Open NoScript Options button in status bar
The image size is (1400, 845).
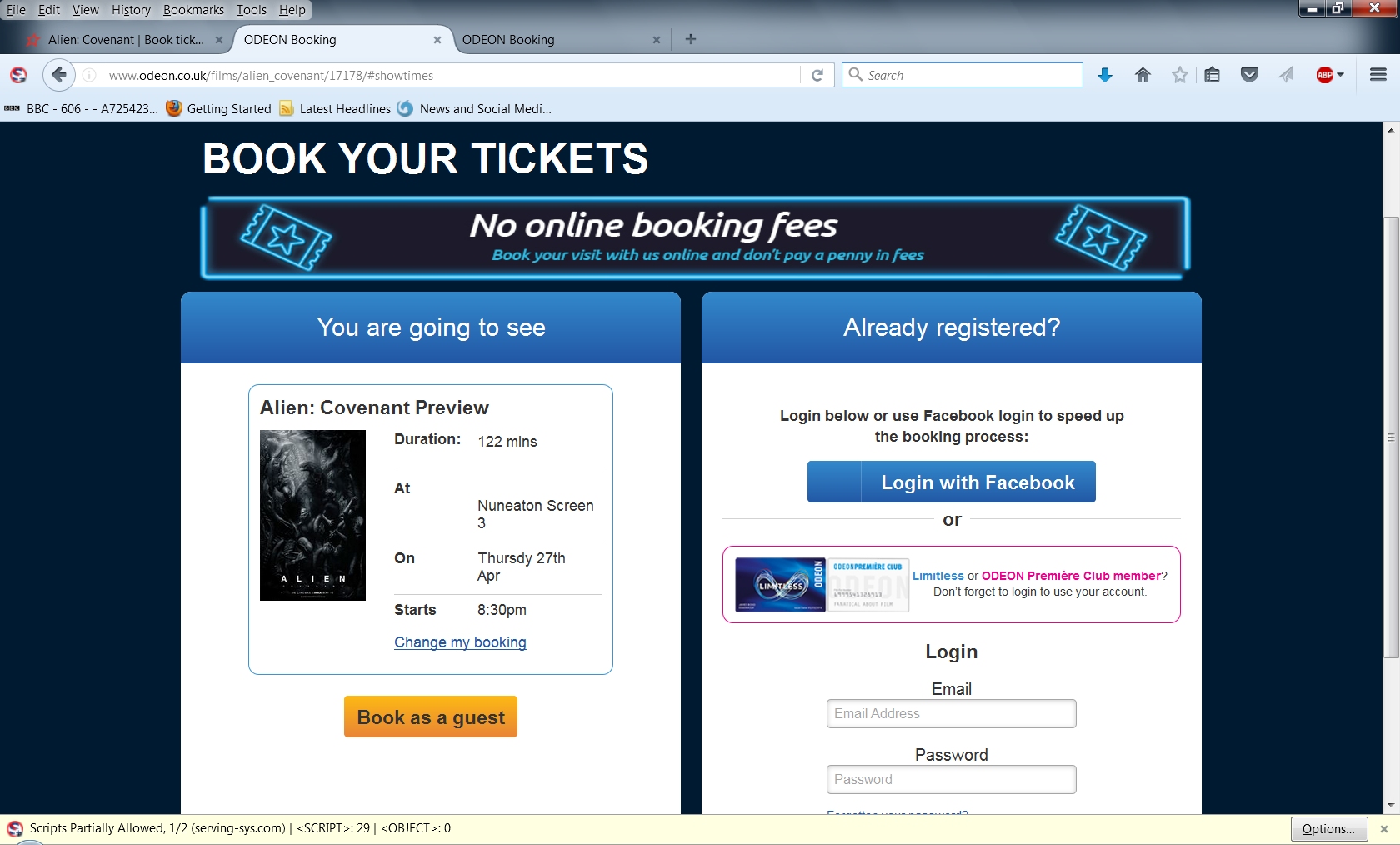point(1328,829)
